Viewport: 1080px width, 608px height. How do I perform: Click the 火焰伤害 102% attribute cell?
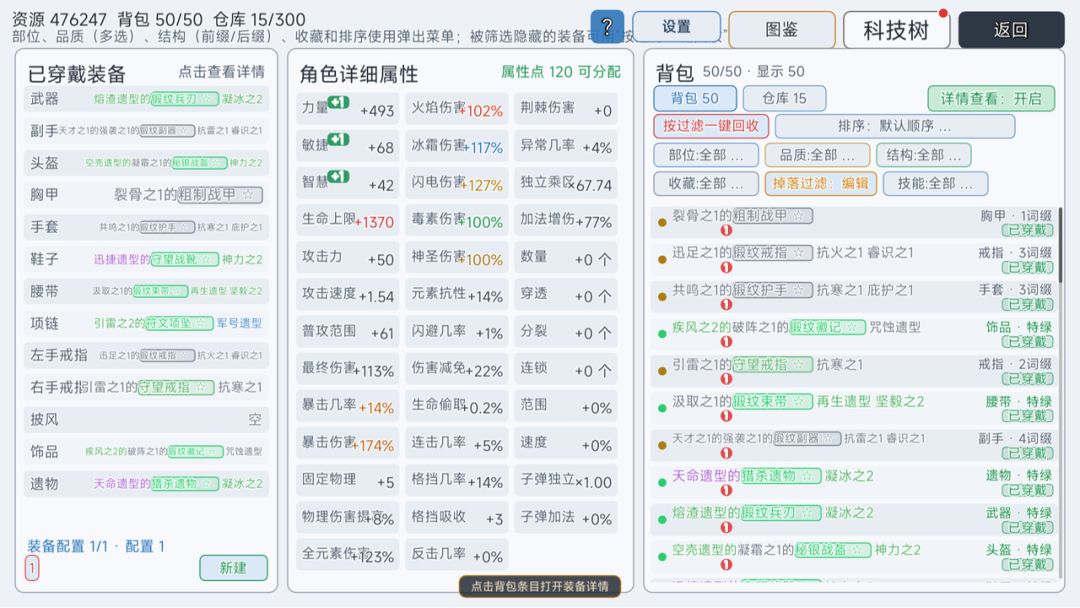click(x=457, y=108)
